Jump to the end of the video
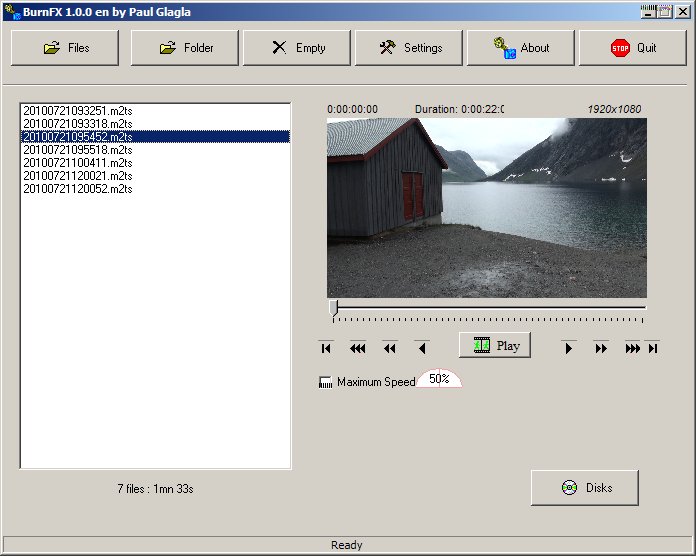696x556 pixels. coord(653,348)
